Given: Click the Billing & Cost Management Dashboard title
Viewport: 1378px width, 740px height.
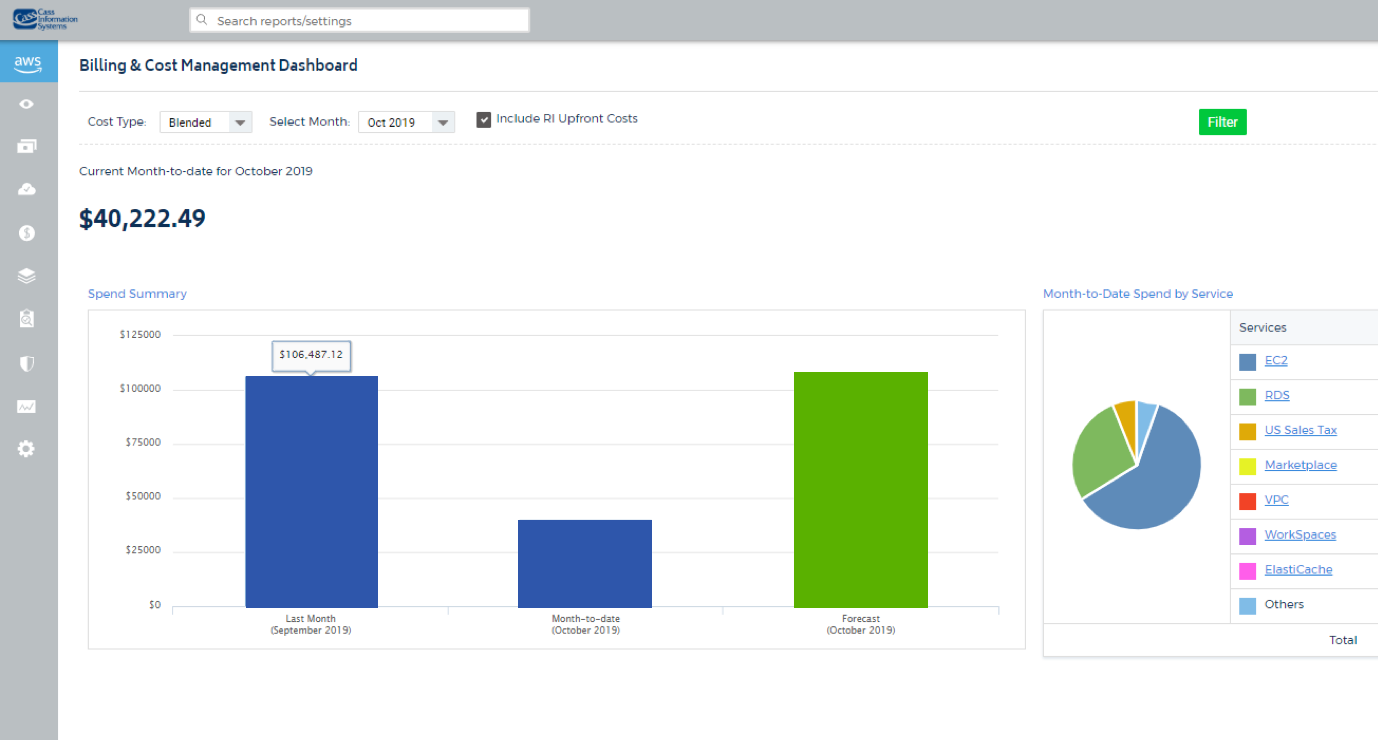Looking at the screenshot, I should [218, 65].
